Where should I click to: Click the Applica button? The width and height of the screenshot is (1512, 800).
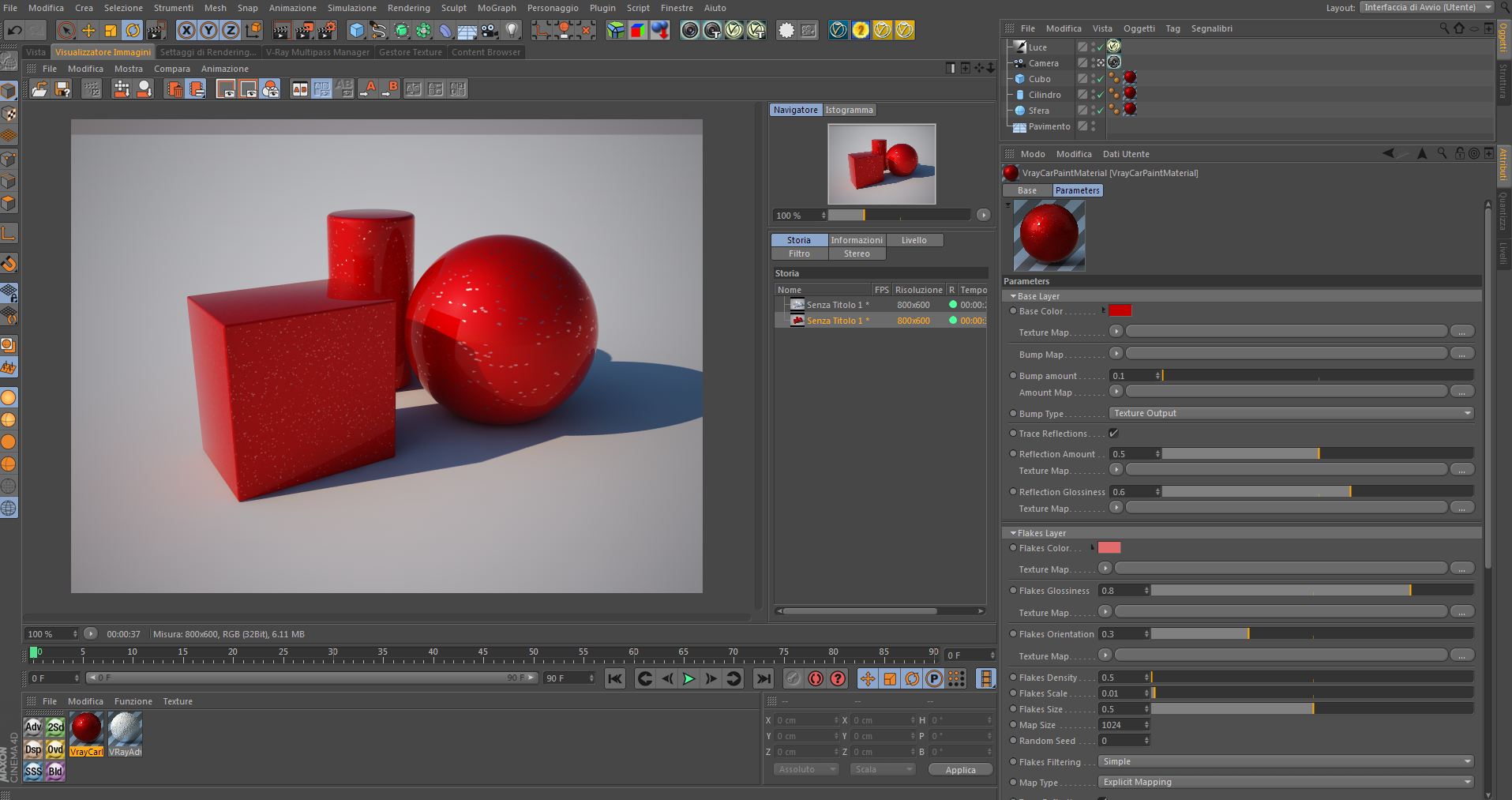(960, 770)
